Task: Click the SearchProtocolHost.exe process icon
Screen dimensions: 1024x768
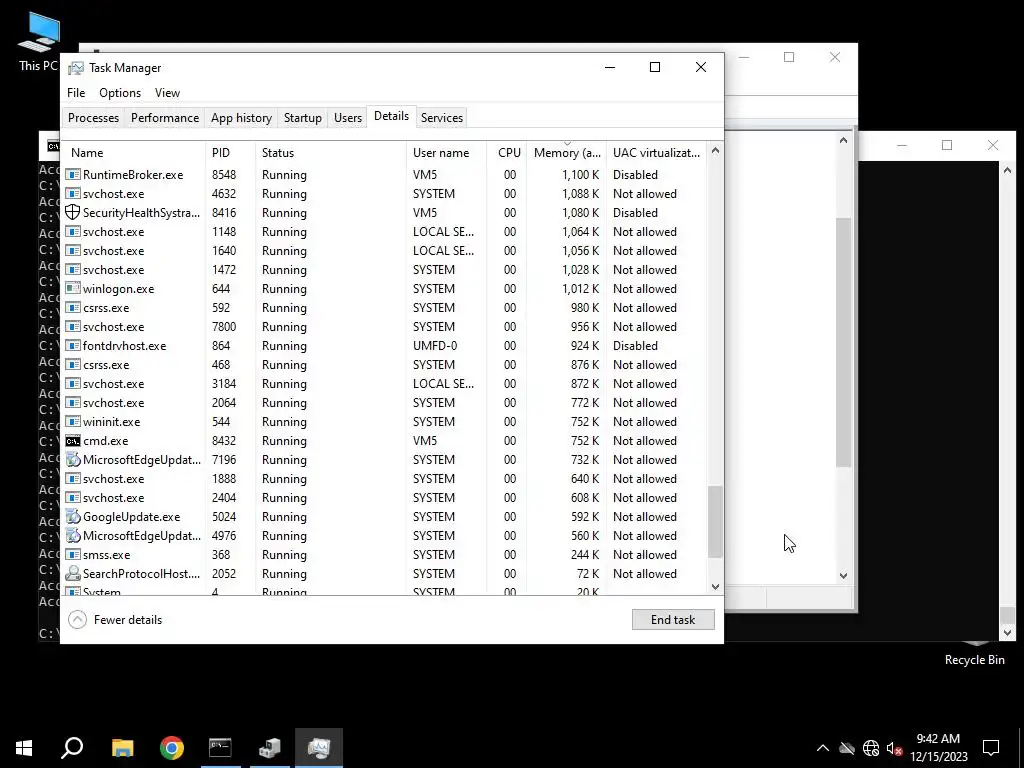Action: pyautogui.click(x=72, y=573)
